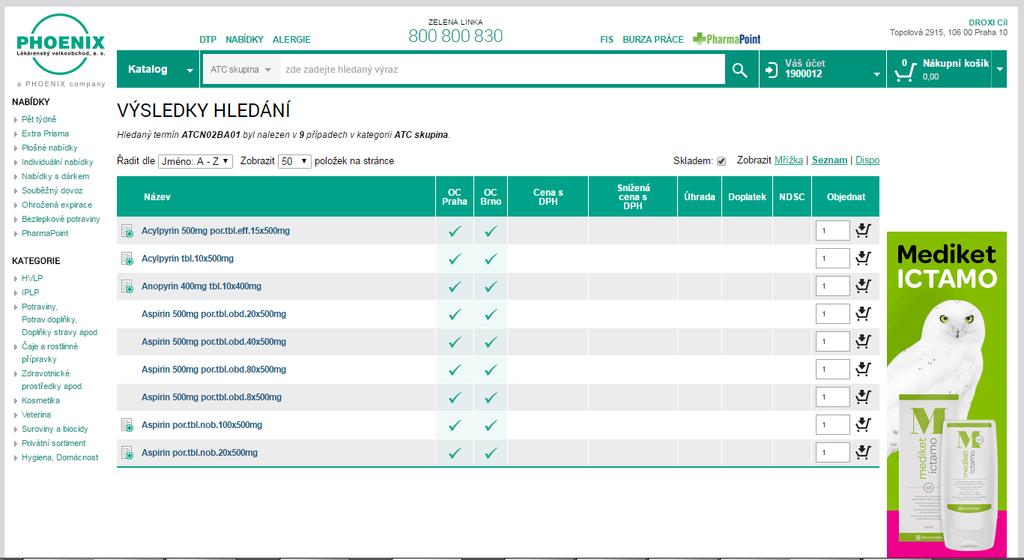Viewport: 1024px width, 560px height.
Task: Toggle the Skladem checkbox
Action: tap(721, 161)
